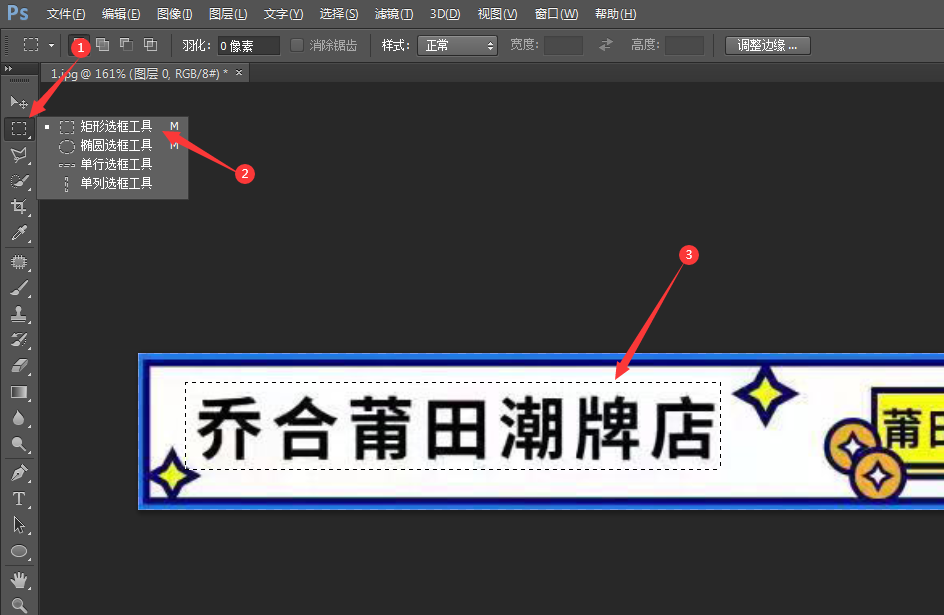Select the Hand tool
Viewport: 944px width, 615px height.
click(x=18, y=580)
